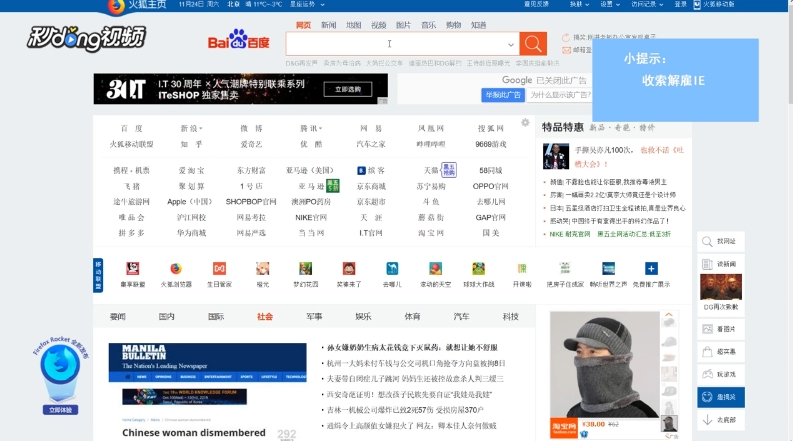Click the 免费推广展示 plus icon

(x=651, y=269)
